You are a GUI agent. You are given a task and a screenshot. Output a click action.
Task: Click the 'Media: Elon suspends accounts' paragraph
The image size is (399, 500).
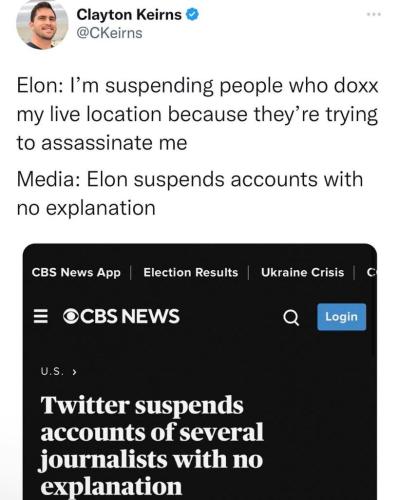pyautogui.click(x=190, y=193)
